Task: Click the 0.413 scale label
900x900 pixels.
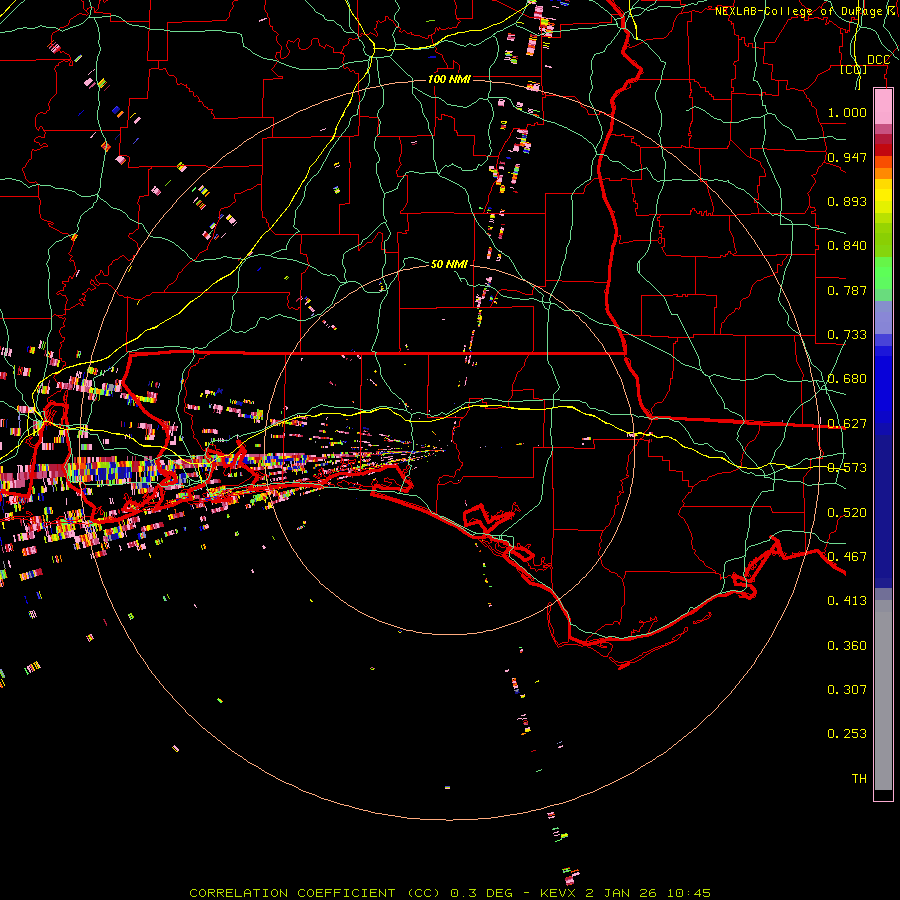Action: pyautogui.click(x=847, y=601)
